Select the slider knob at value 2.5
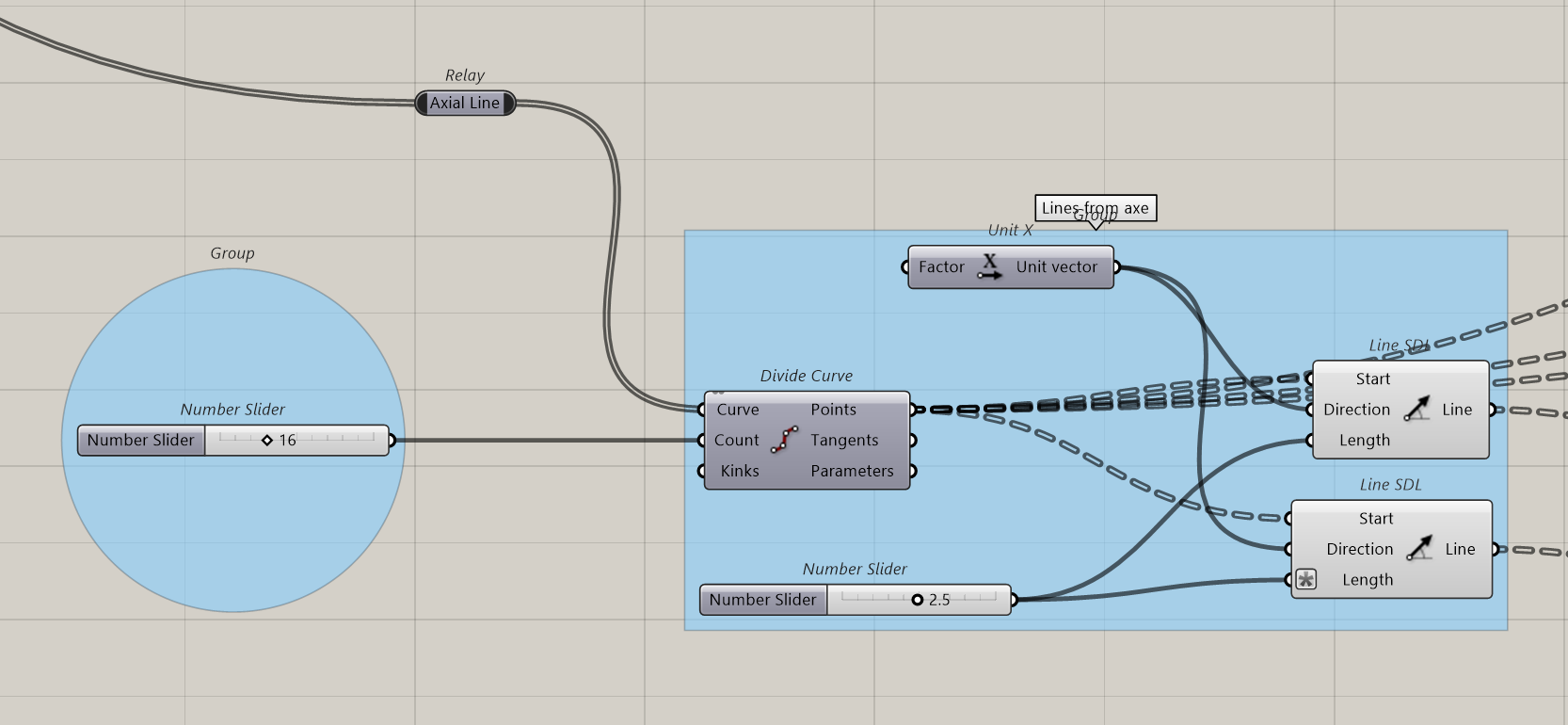The height and width of the screenshot is (725, 1568). (x=918, y=599)
